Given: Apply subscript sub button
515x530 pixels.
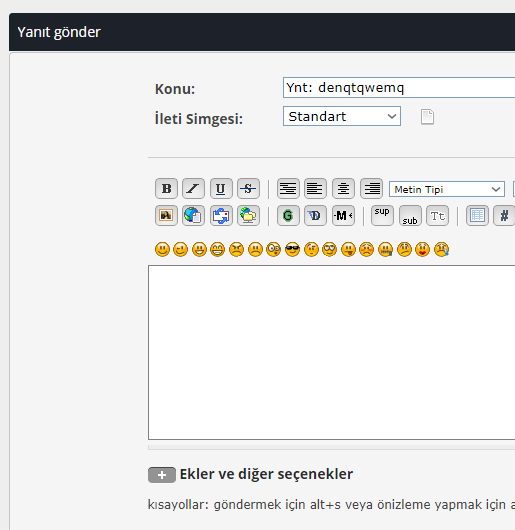Looking at the screenshot, I should 410,215.
